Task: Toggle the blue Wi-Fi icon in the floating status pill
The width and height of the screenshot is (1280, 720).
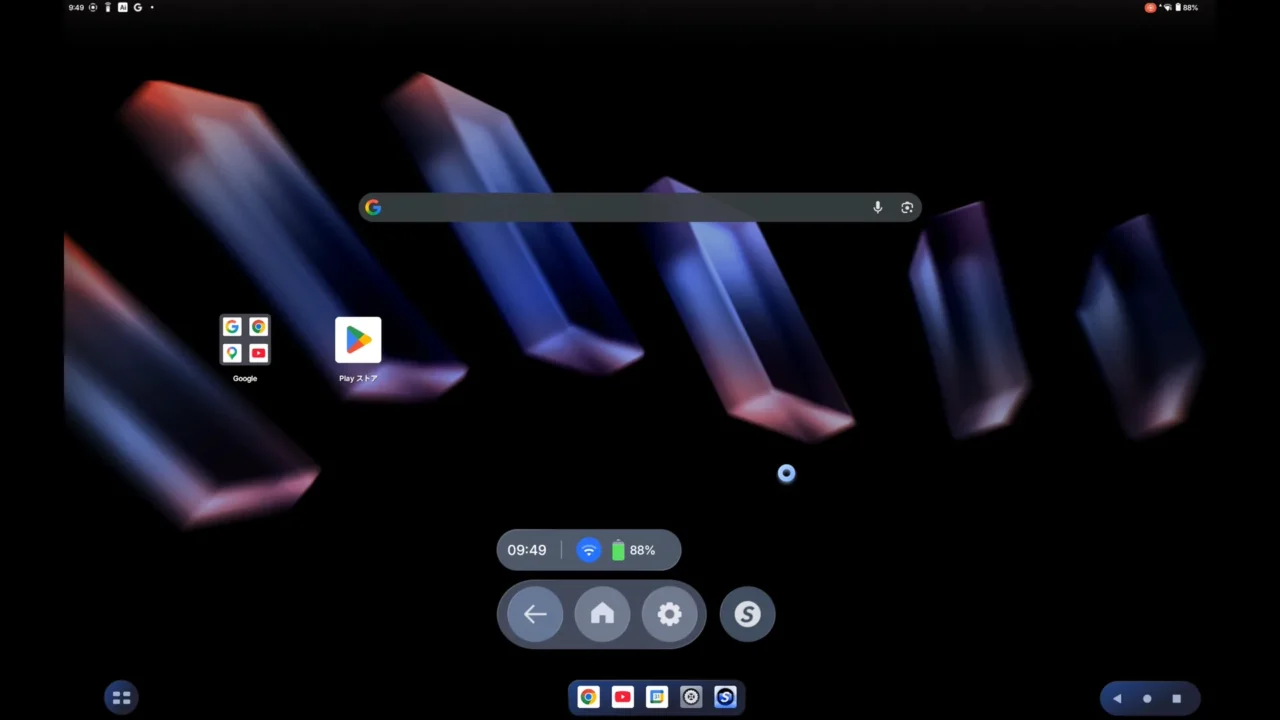Action: click(589, 550)
